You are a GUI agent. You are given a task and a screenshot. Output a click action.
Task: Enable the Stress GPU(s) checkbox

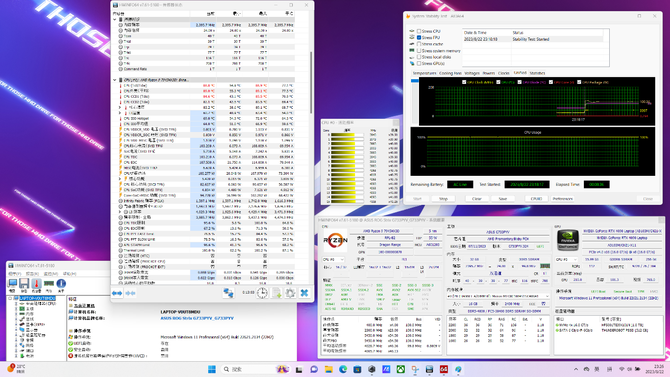coord(419,63)
